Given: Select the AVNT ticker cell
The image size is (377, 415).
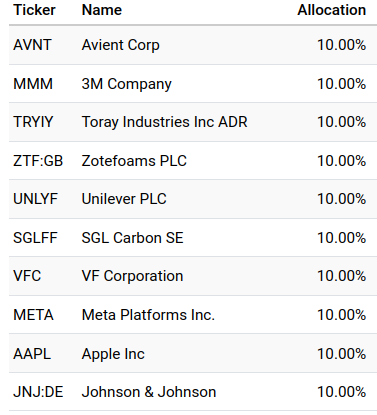Looking at the screenshot, I should 32,45.
